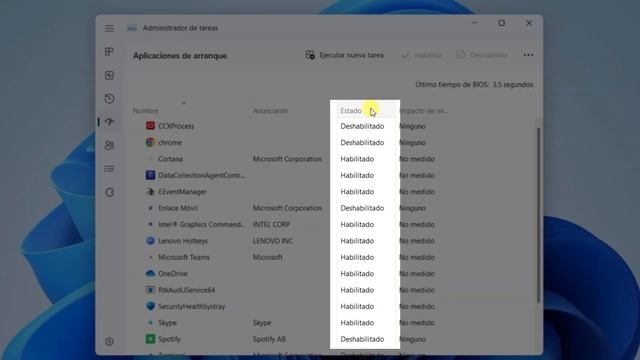The width and height of the screenshot is (640, 360).
Task: Click the vertical scrollbar of the list
Action: coord(538,215)
